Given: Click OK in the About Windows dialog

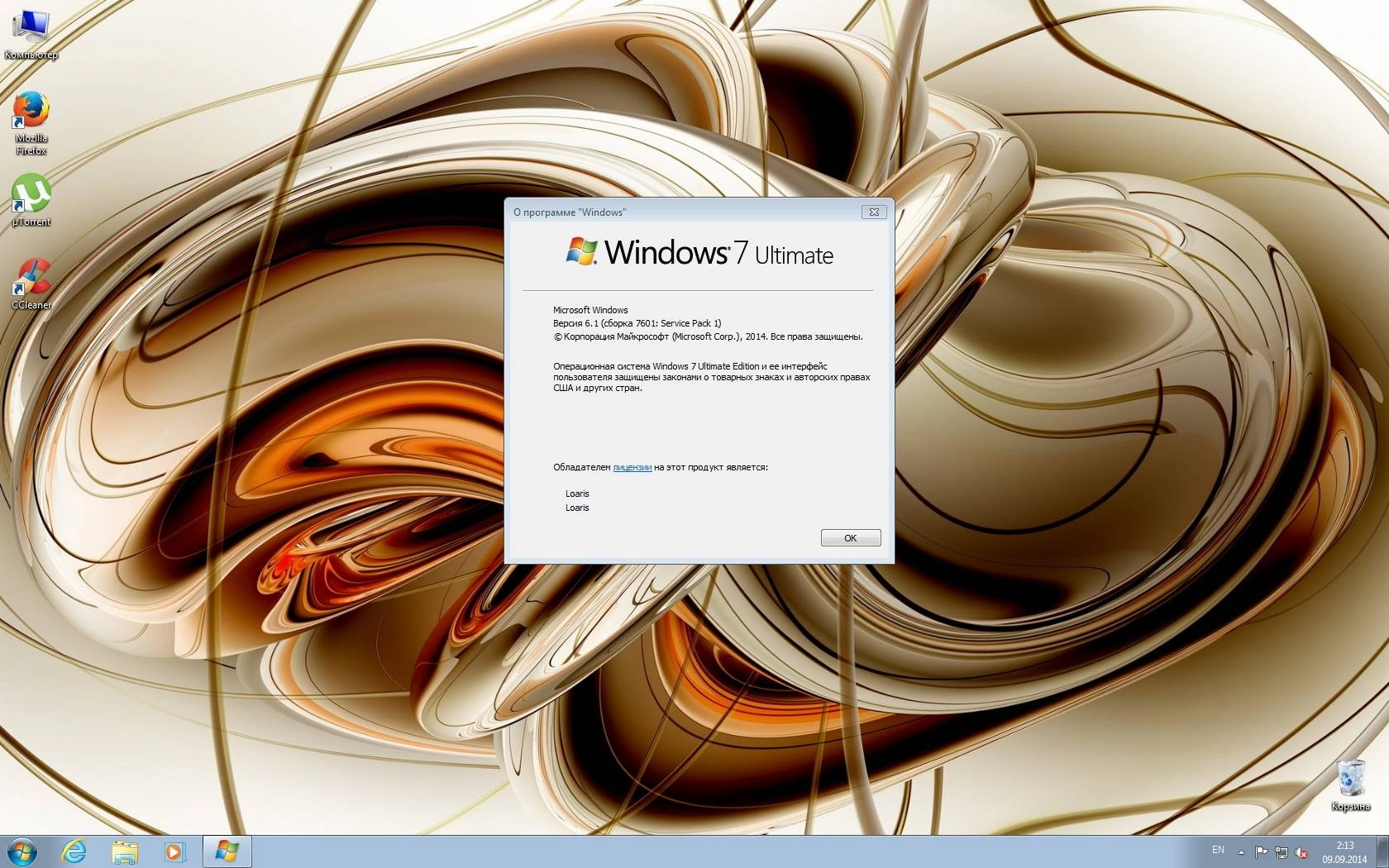Looking at the screenshot, I should pos(851,538).
